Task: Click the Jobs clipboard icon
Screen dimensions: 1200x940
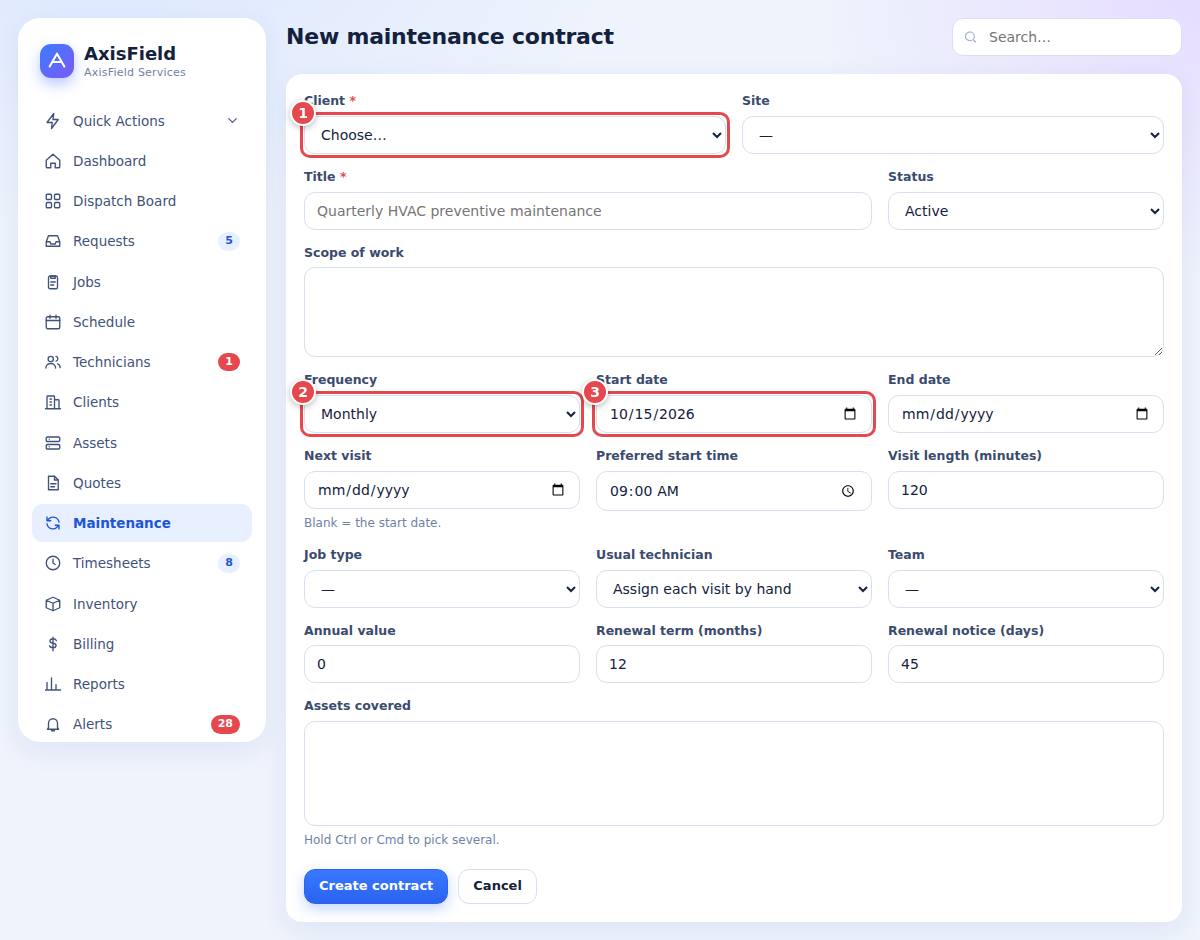Action: click(53, 282)
